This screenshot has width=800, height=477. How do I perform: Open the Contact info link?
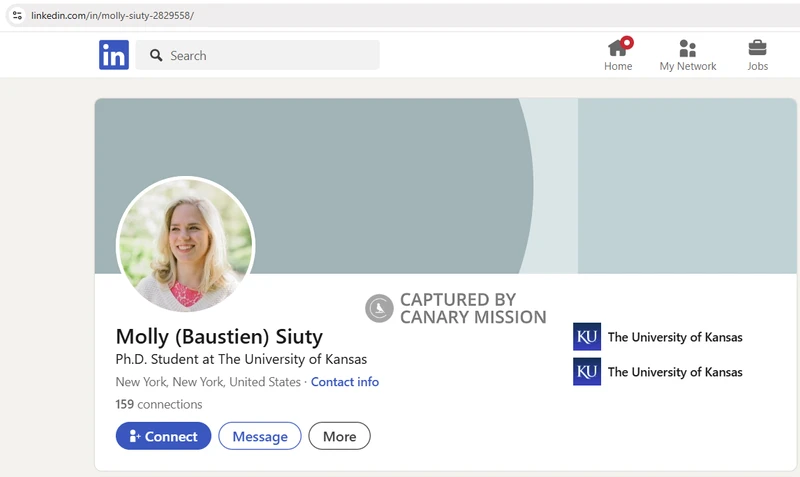pos(345,382)
